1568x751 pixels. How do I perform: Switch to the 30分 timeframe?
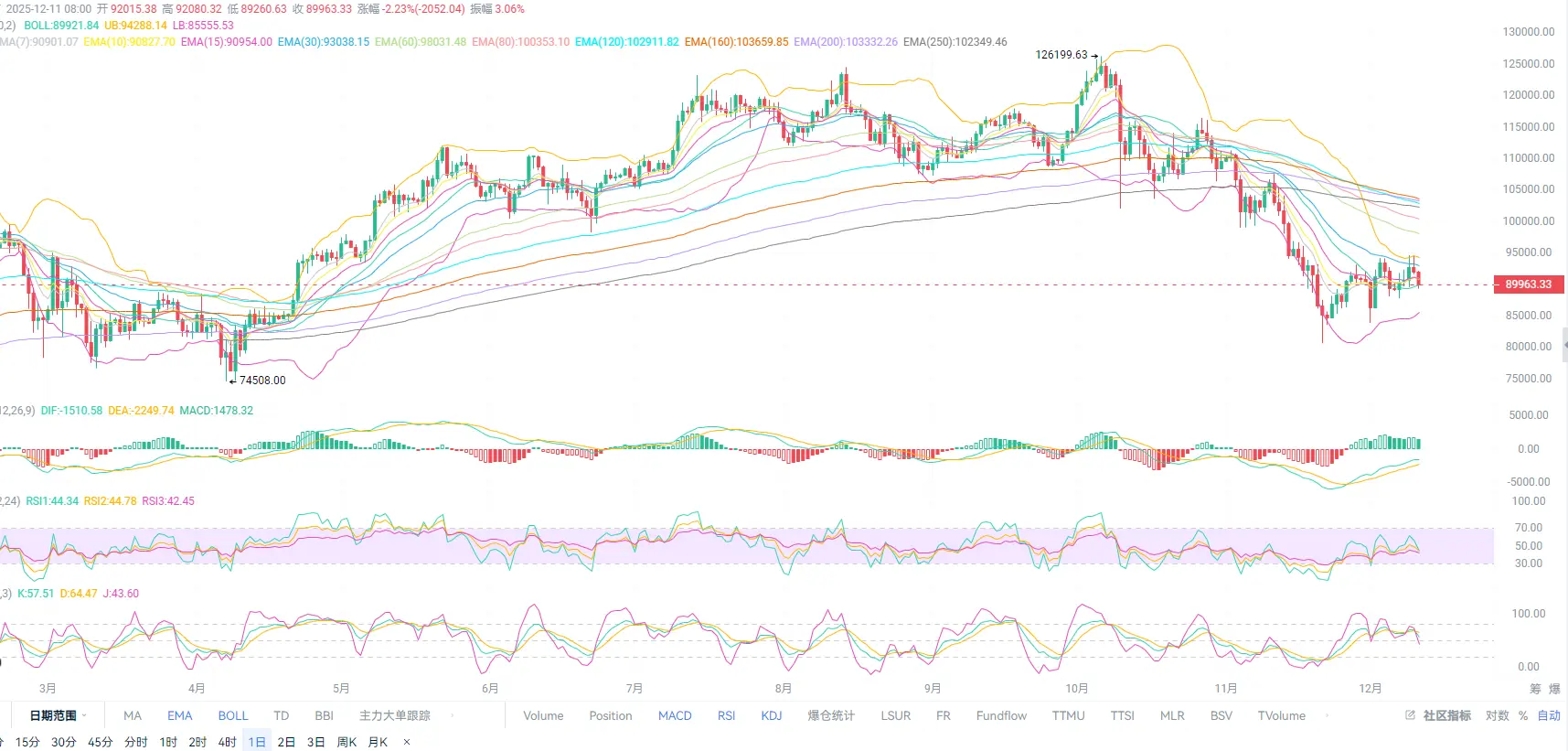pyautogui.click(x=64, y=742)
